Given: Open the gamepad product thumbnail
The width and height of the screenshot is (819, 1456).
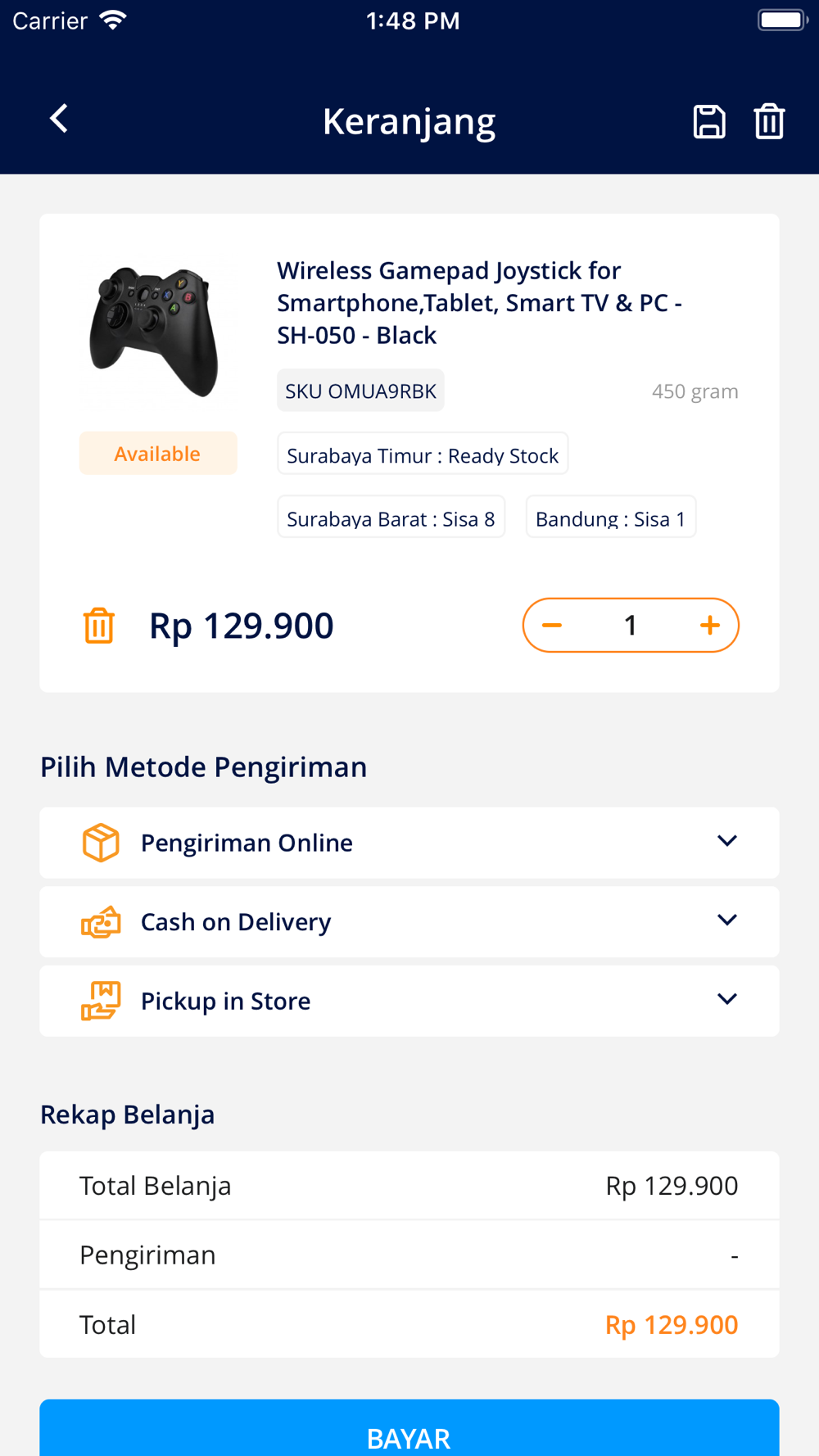Looking at the screenshot, I should click(154, 332).
